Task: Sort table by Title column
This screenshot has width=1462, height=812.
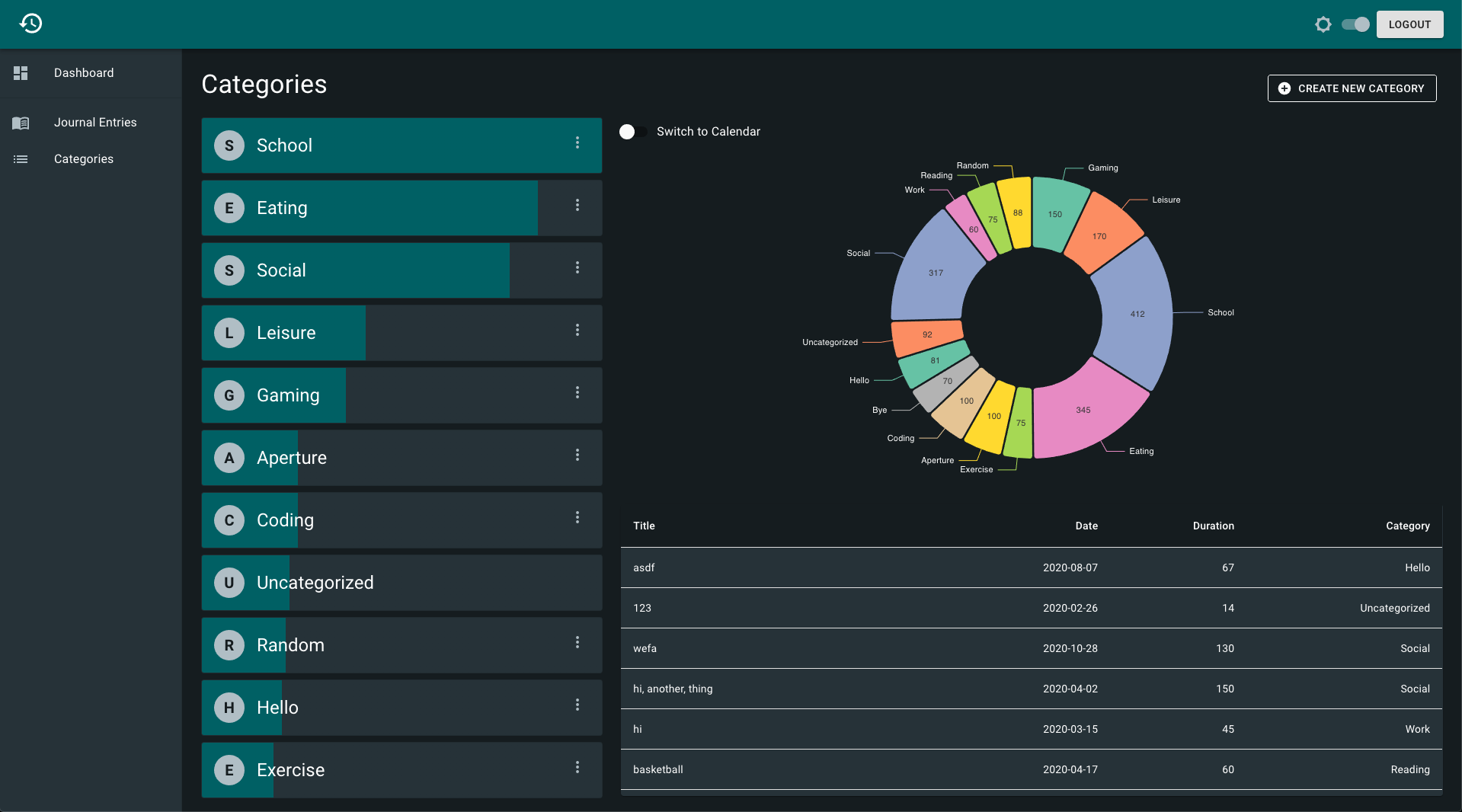Action: pyautogui.click(x=644, y=526)
